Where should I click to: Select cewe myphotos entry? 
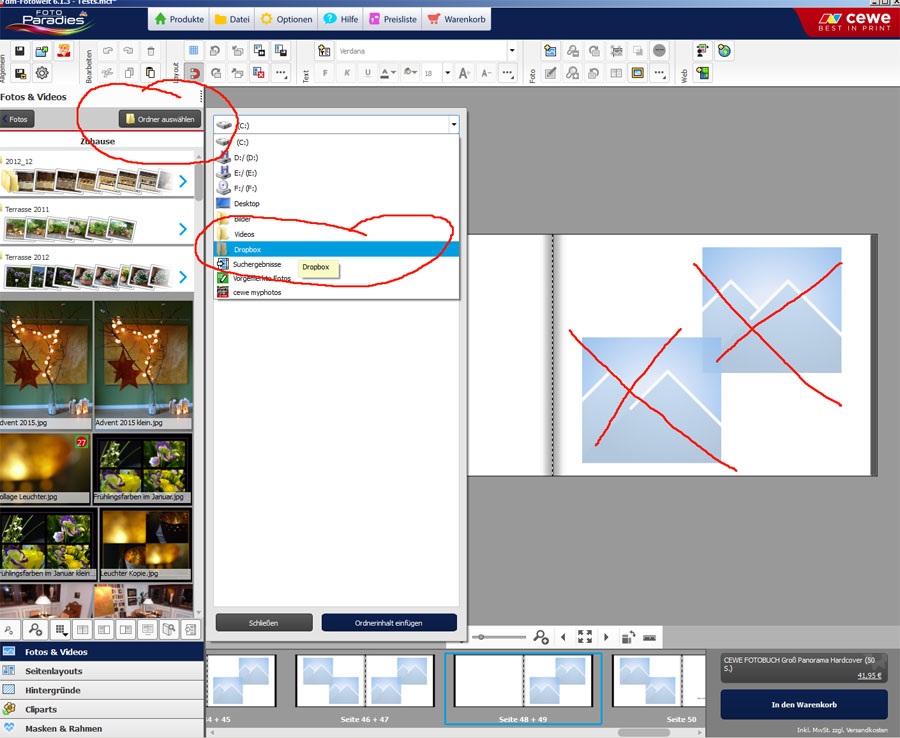pyautogui.click(x=336, y=293)
